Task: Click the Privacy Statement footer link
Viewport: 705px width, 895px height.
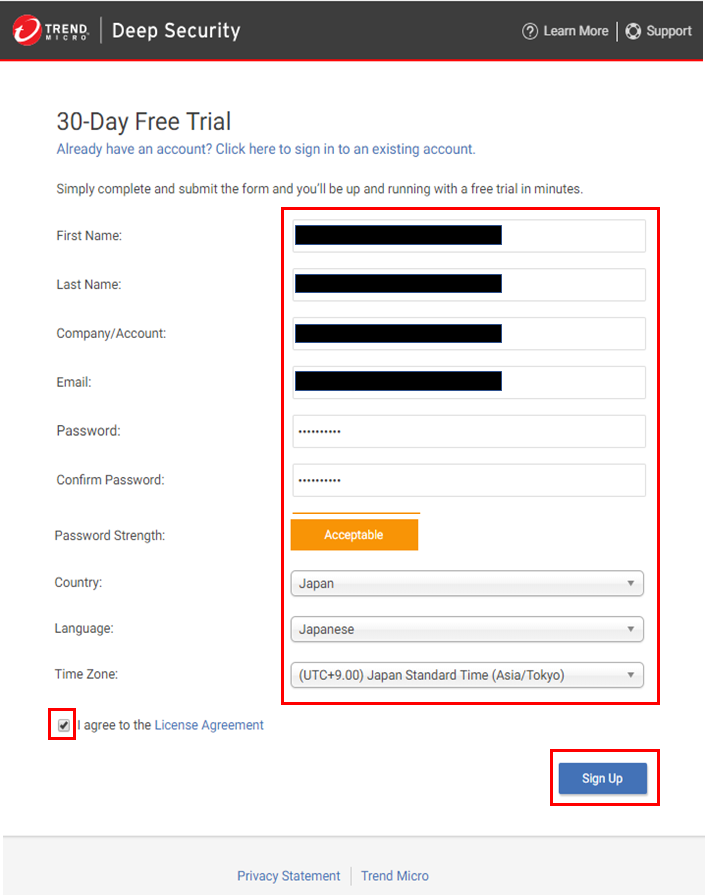Action: [288, 876]
